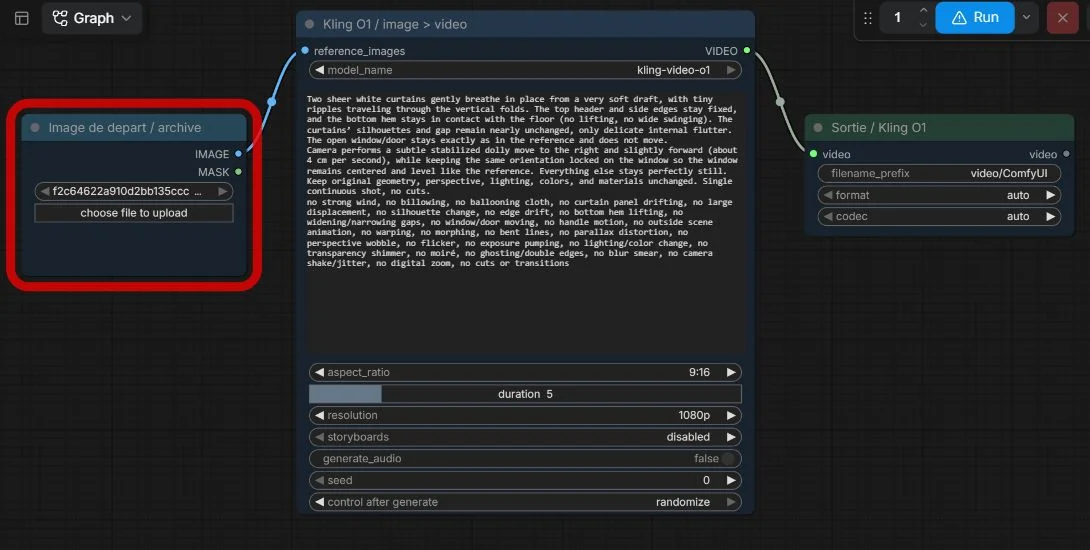This screenshot has height=550, width=1090.
Task: Decrement the seed value arrow
Action: point(319,480)
